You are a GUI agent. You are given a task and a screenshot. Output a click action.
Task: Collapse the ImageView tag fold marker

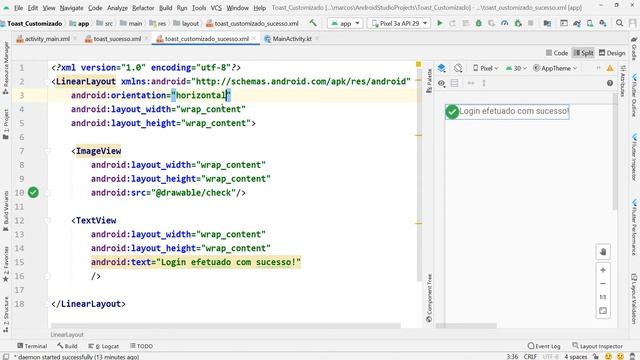click(47, 151)
